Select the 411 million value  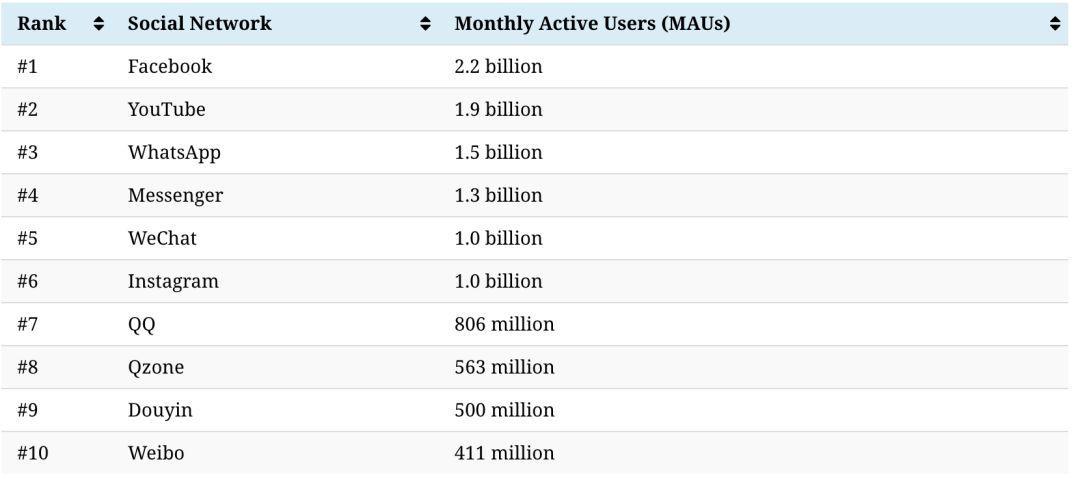(504, 454)
